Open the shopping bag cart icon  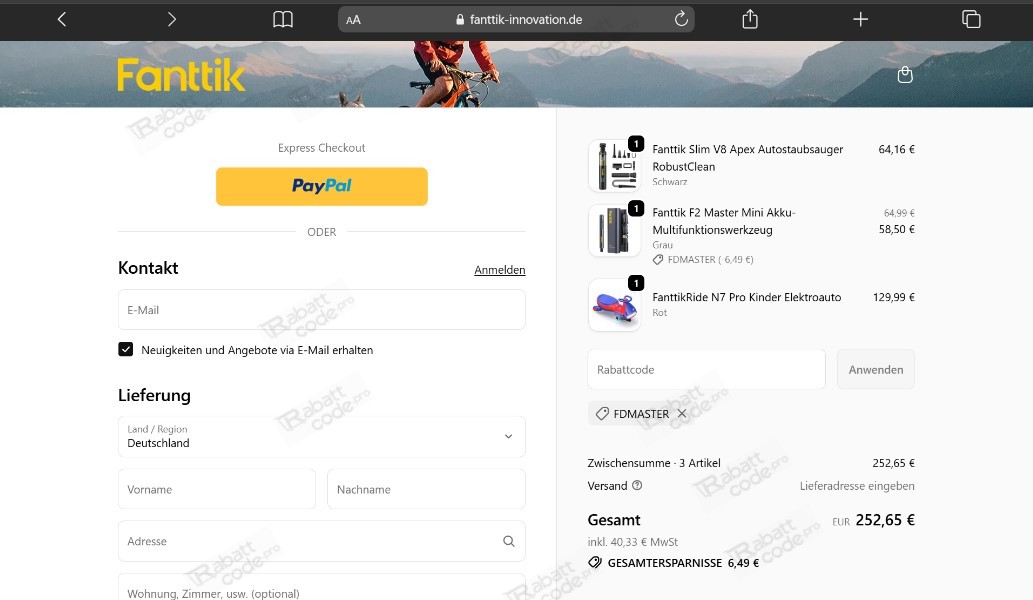tap(905, 75)
